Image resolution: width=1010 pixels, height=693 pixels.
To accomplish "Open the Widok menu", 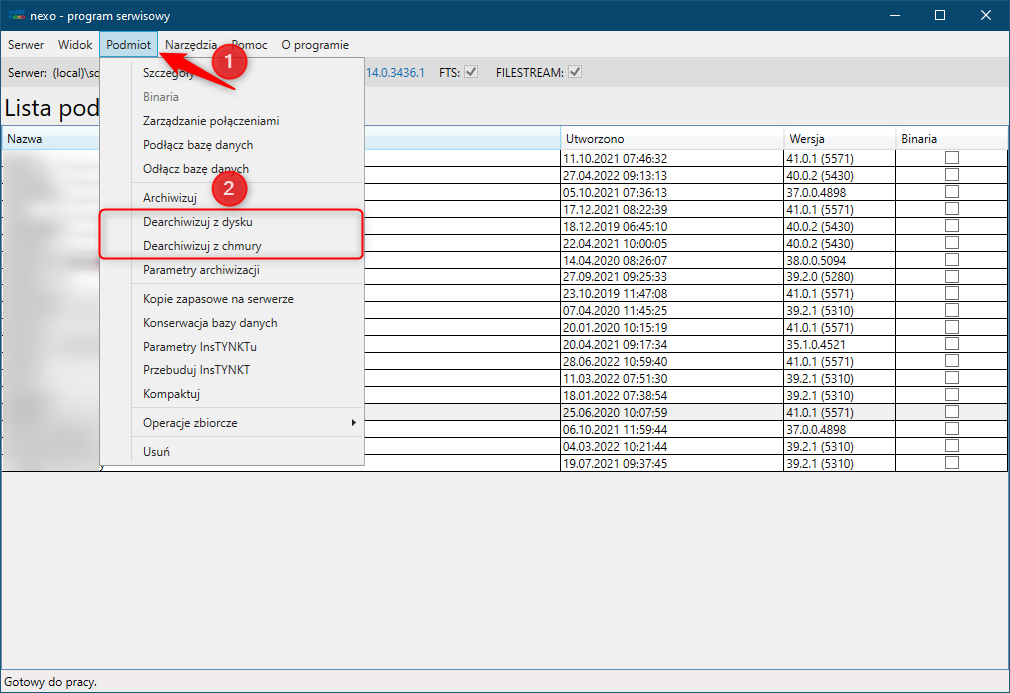I will [75, 45].
